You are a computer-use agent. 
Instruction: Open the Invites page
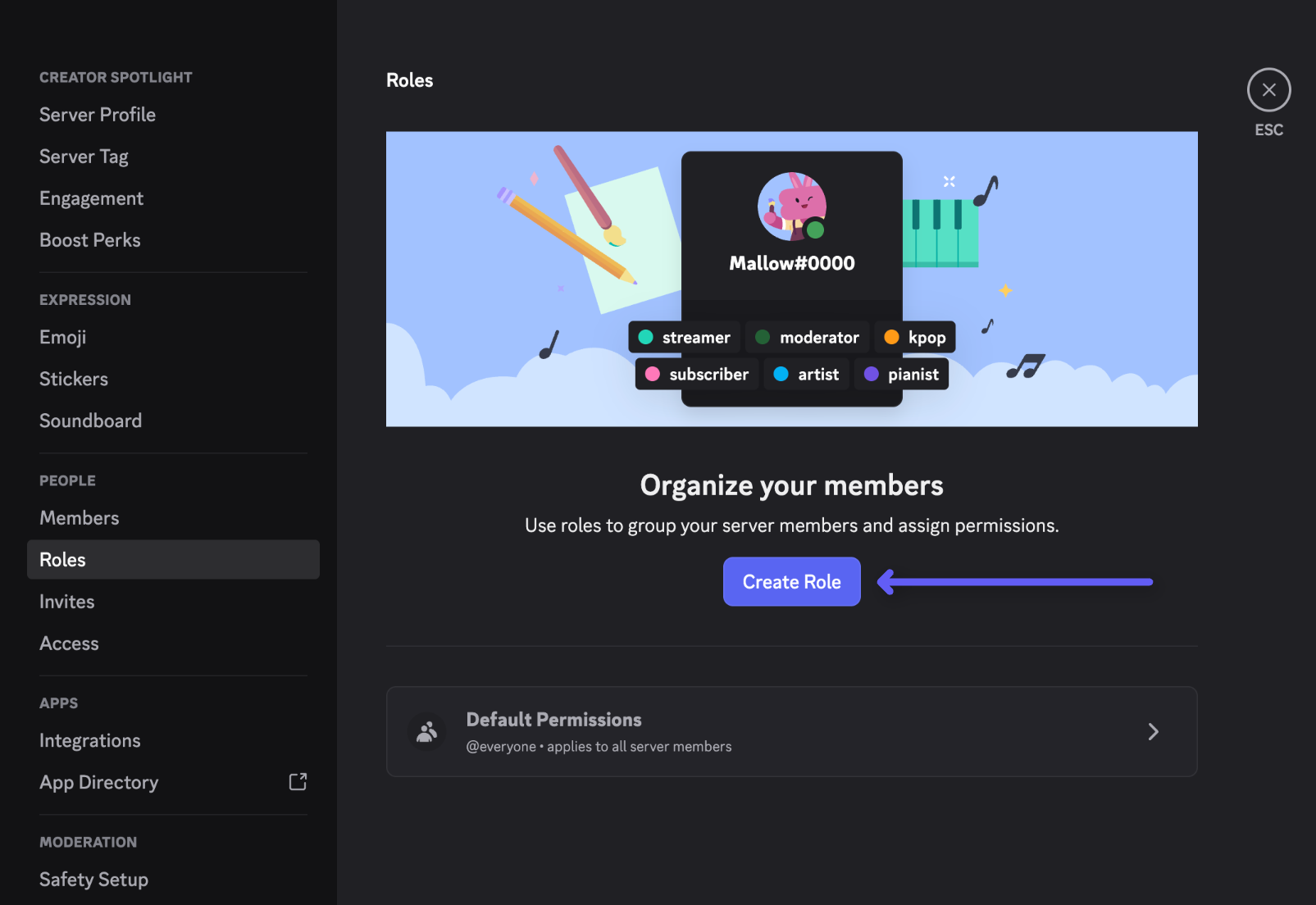(x=67, y=602)
